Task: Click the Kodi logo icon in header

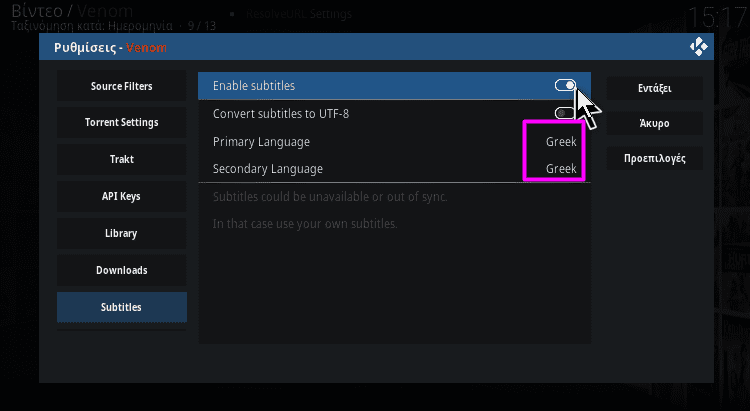Action: tap(699, 47)
